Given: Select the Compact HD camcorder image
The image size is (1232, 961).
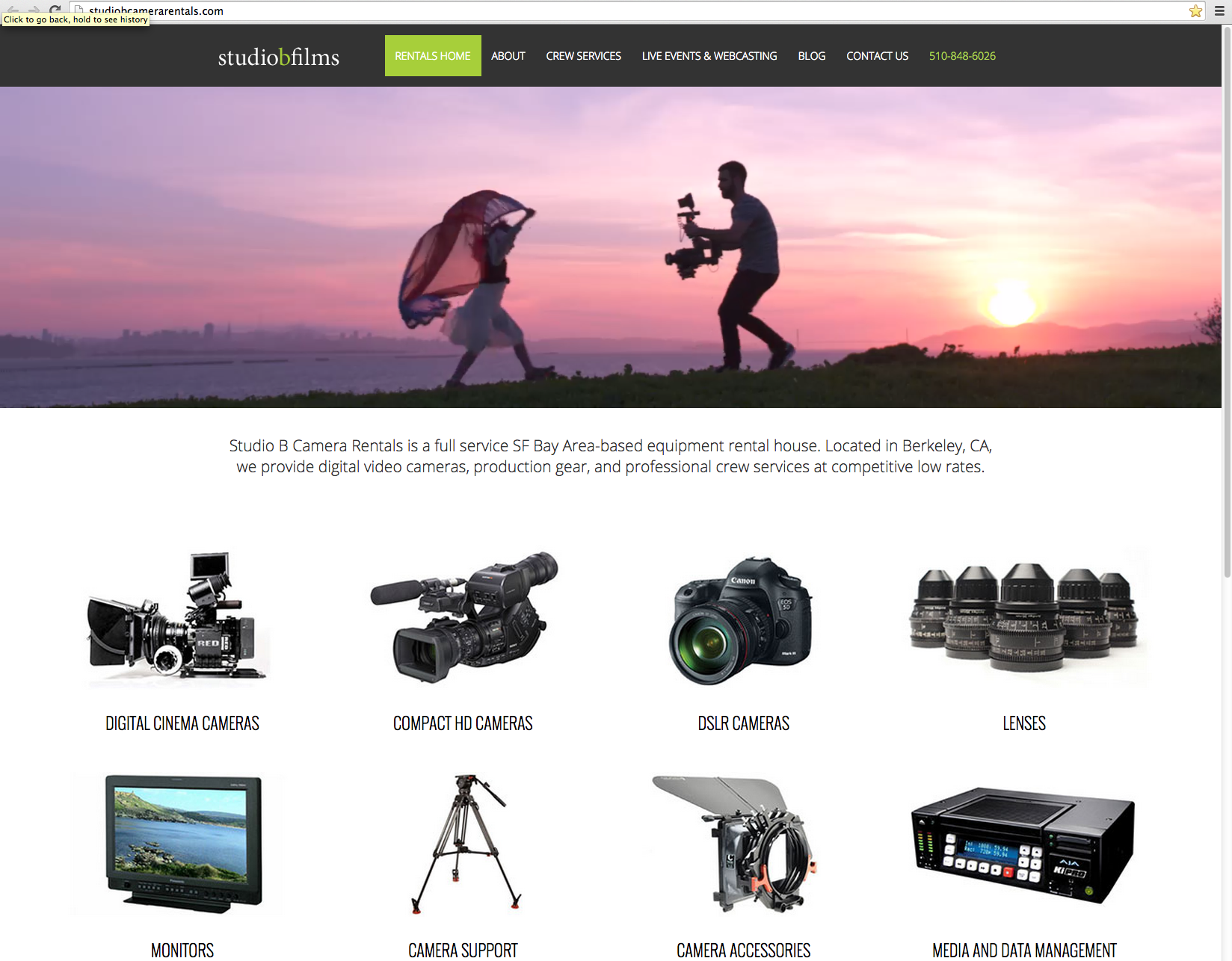Looking at the screenshot, I should pyautogui.click(x=463, y=617).
